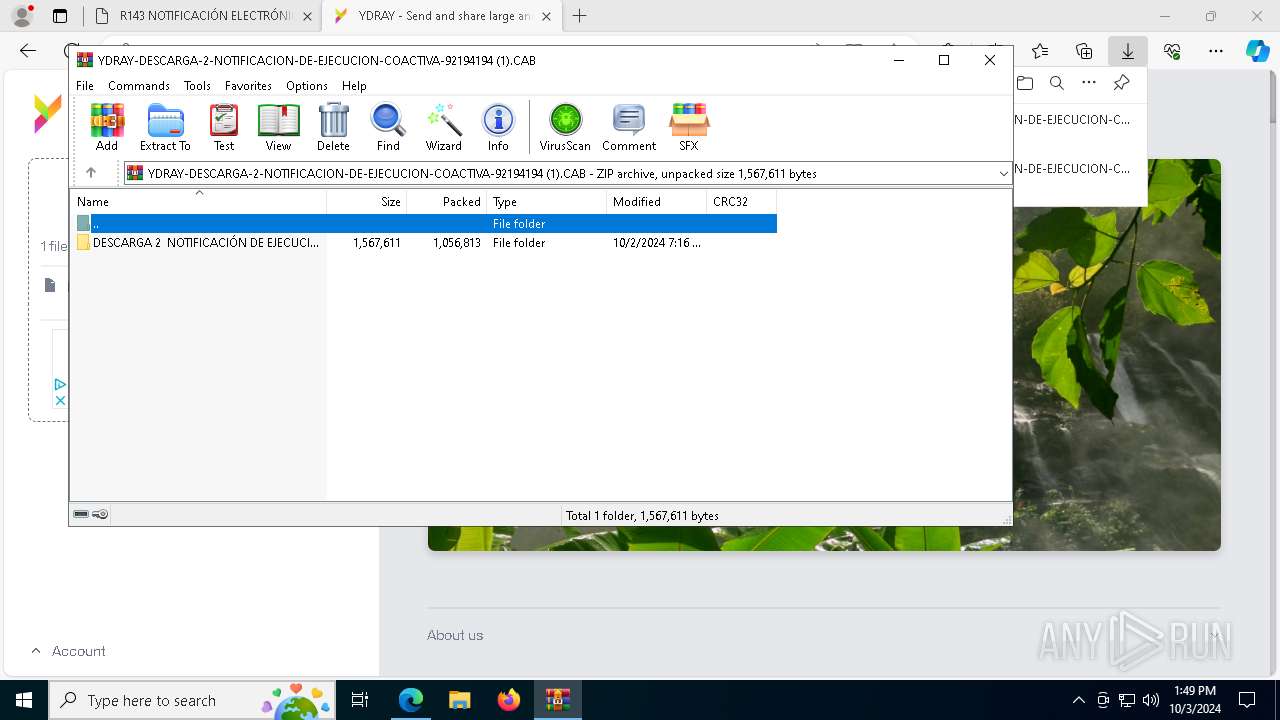The width and height of the screenshot is (1280, 720).
Task: Open Task View on the taskbar
Action: point(360,700)
